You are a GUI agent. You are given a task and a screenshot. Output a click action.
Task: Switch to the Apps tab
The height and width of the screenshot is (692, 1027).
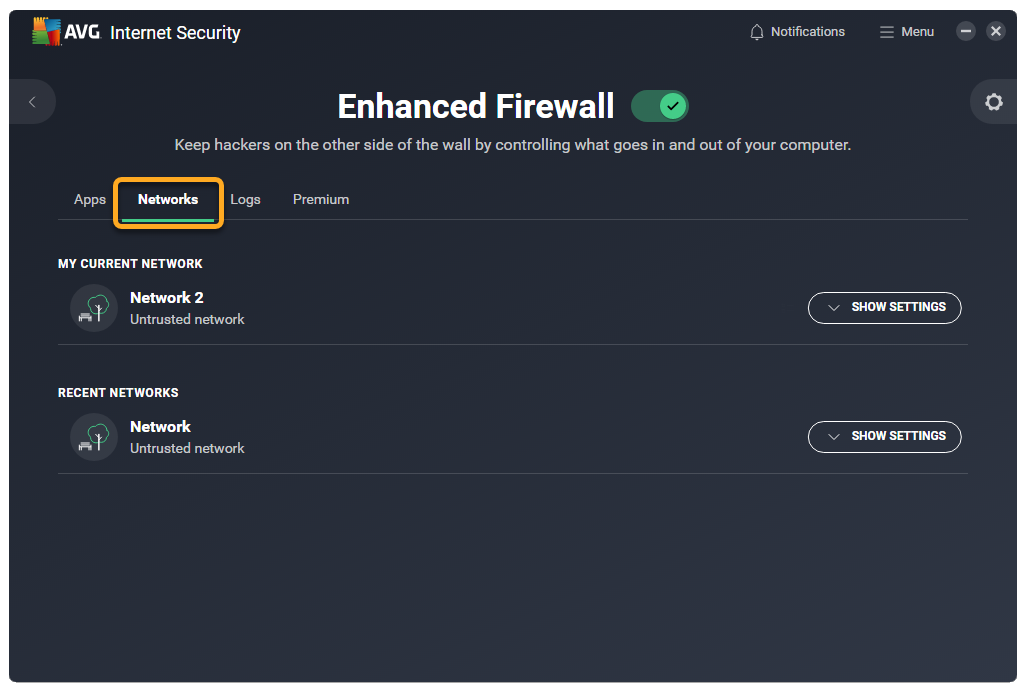click(90, 200)
